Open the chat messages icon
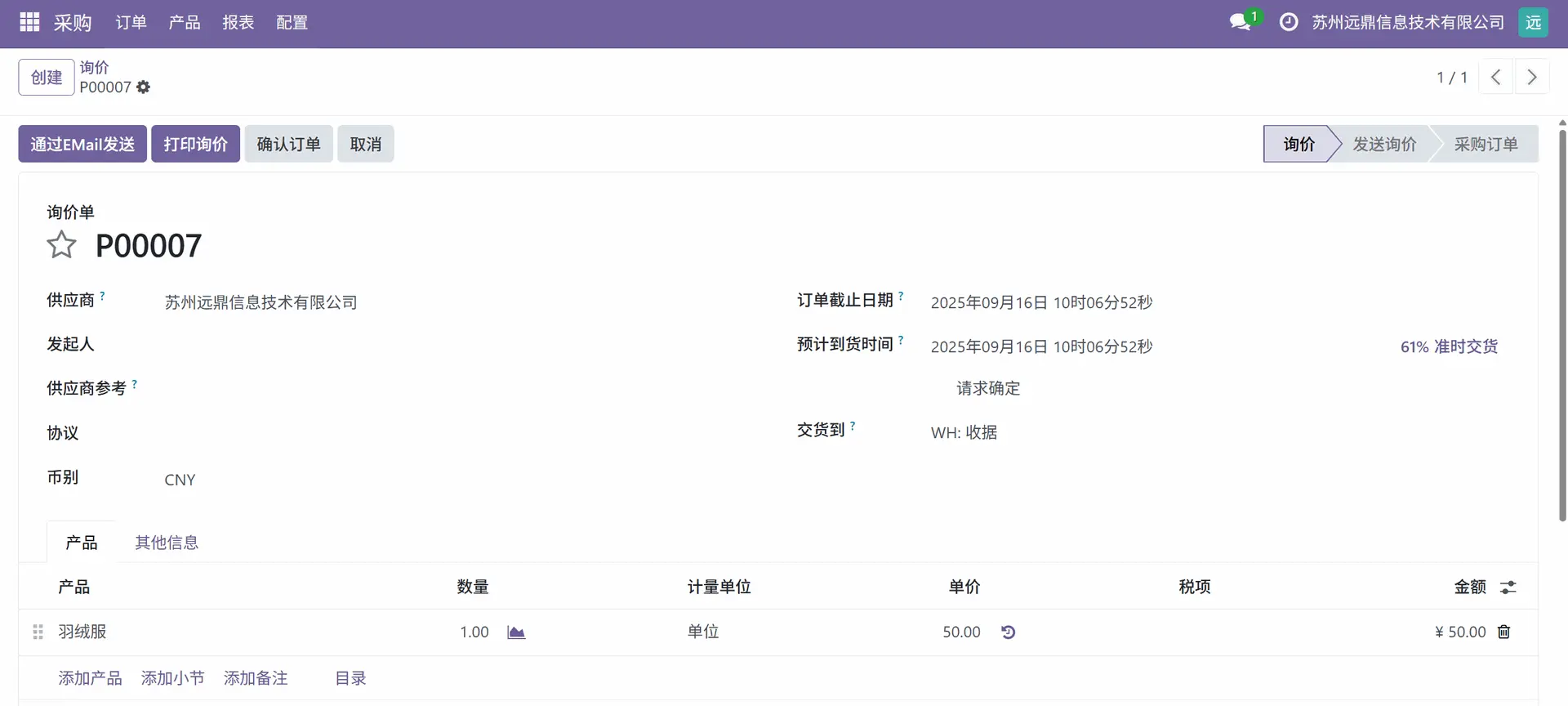 [x=1241, y=22]
